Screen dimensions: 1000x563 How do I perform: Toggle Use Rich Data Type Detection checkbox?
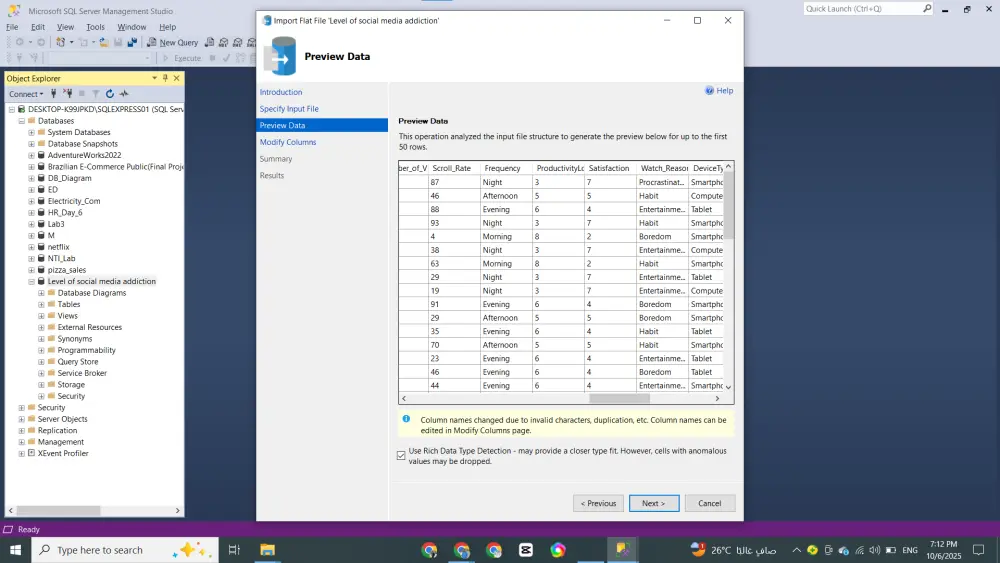[401, 455]
